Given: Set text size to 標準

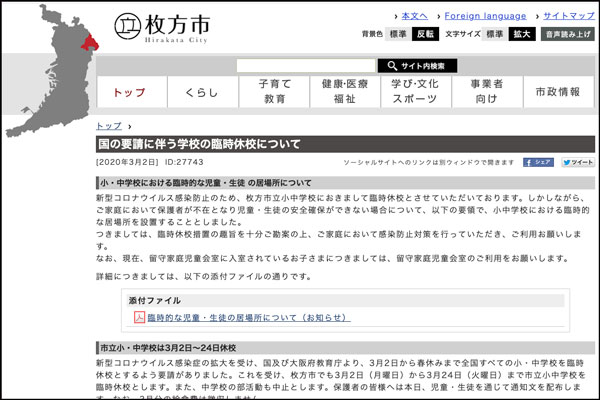Looking at the screenshot, I should (494, 34).
